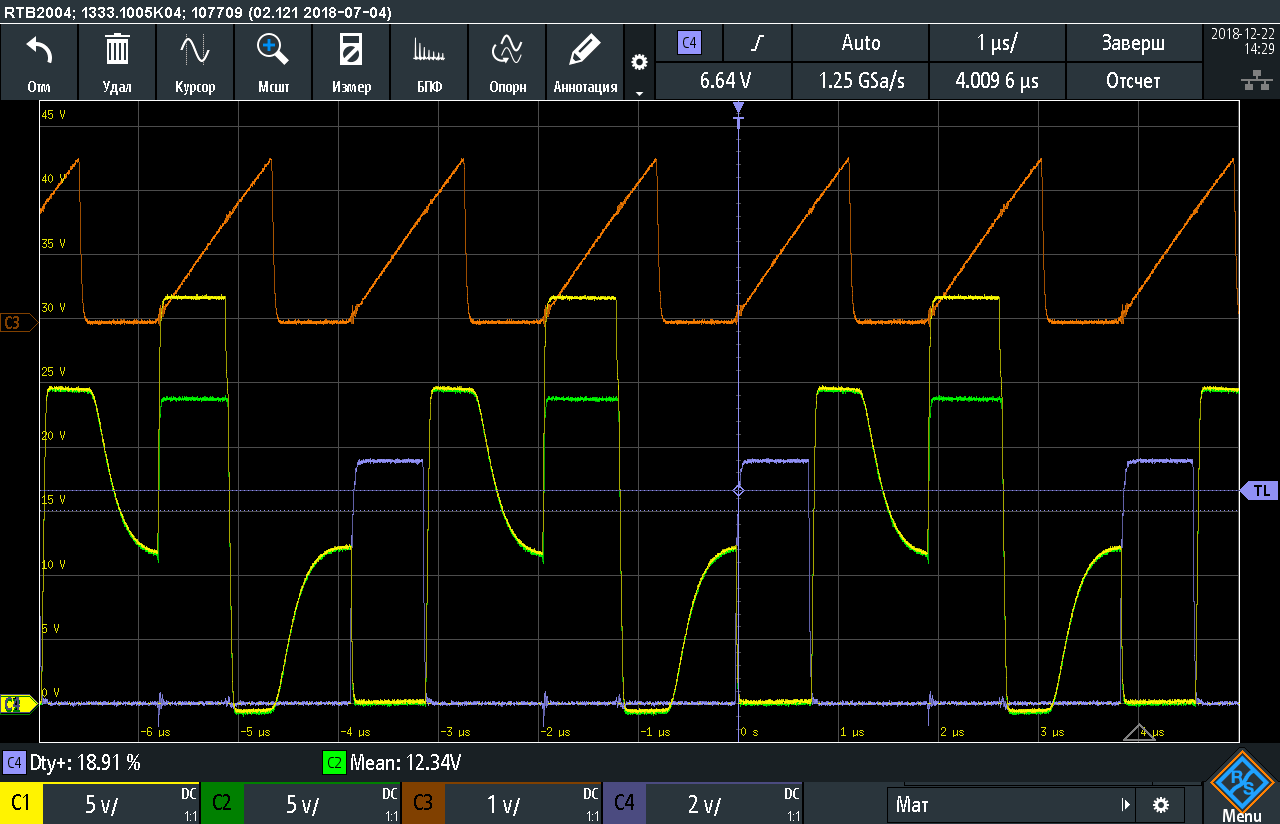Tap the Delete (Удал) trash icon
Screen dimensions: 1280x824
(117, 62)
